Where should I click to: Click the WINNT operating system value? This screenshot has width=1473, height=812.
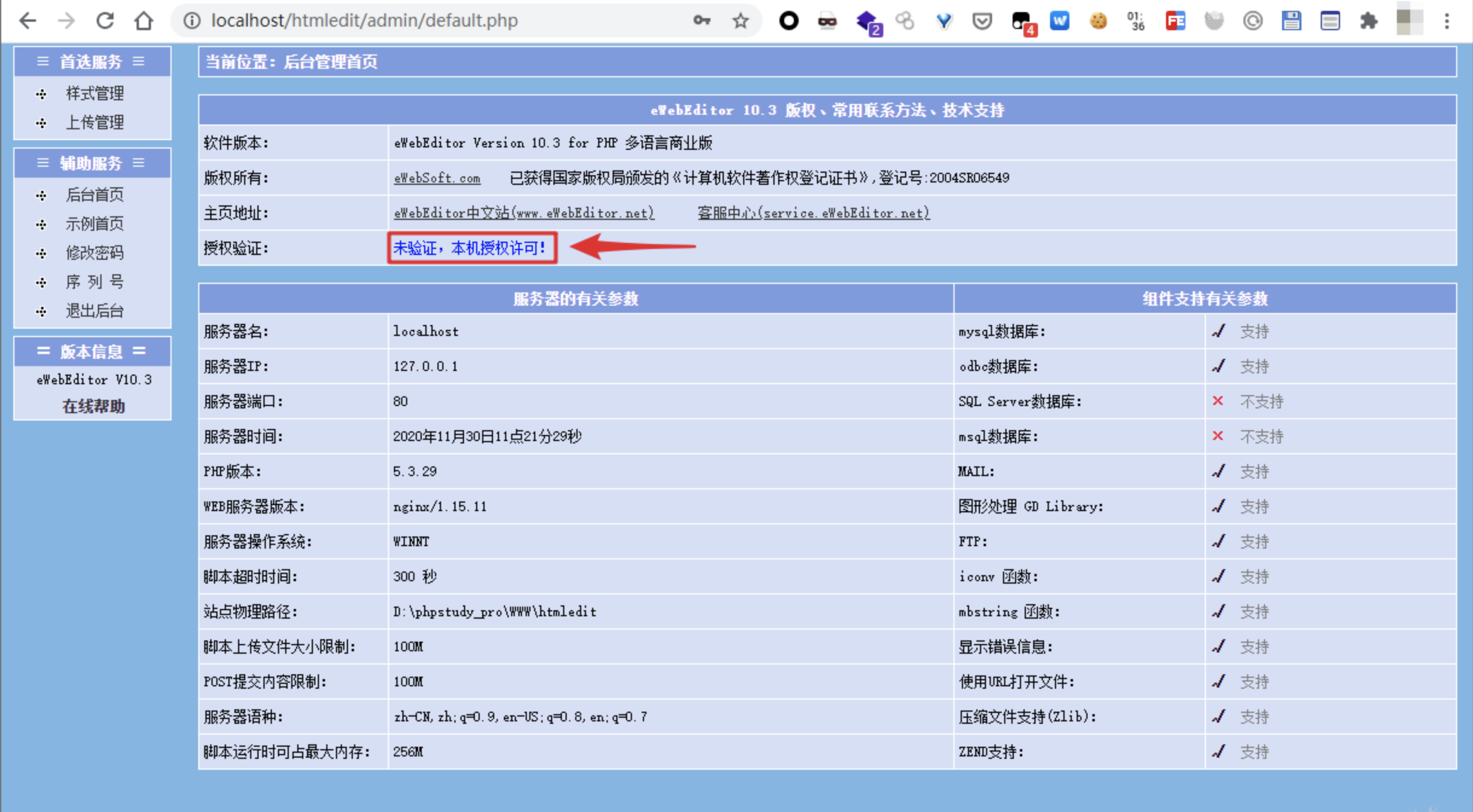click(x=411, y=541)
